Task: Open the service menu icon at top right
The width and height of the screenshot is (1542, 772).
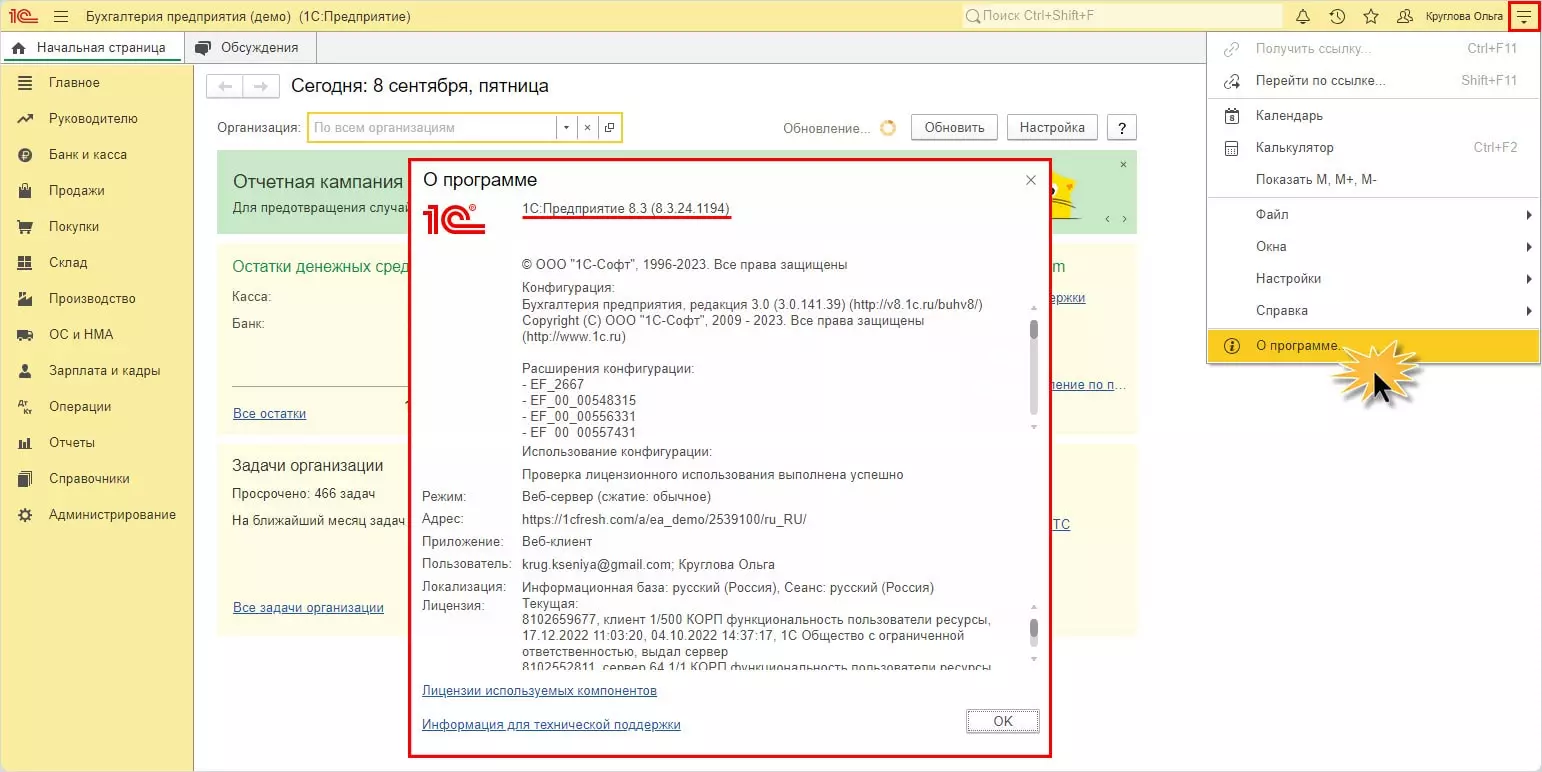Action: 1523,17
